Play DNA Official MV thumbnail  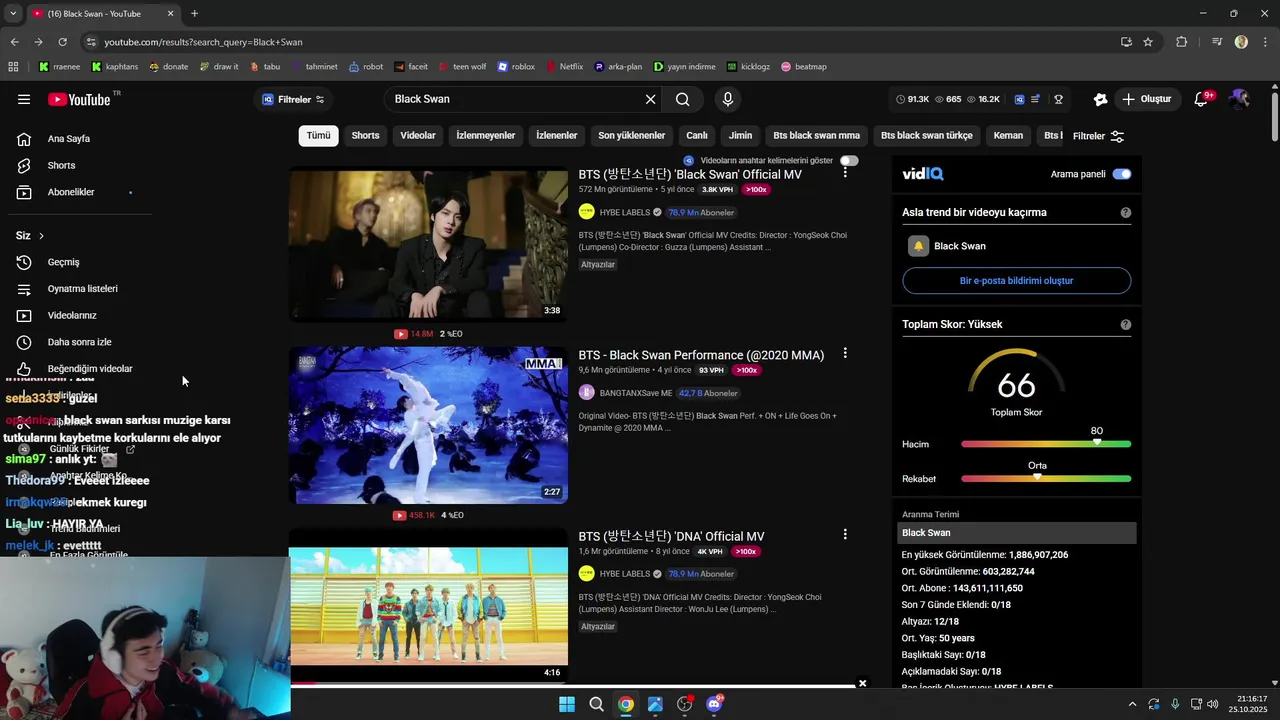[x=428, y=605]
